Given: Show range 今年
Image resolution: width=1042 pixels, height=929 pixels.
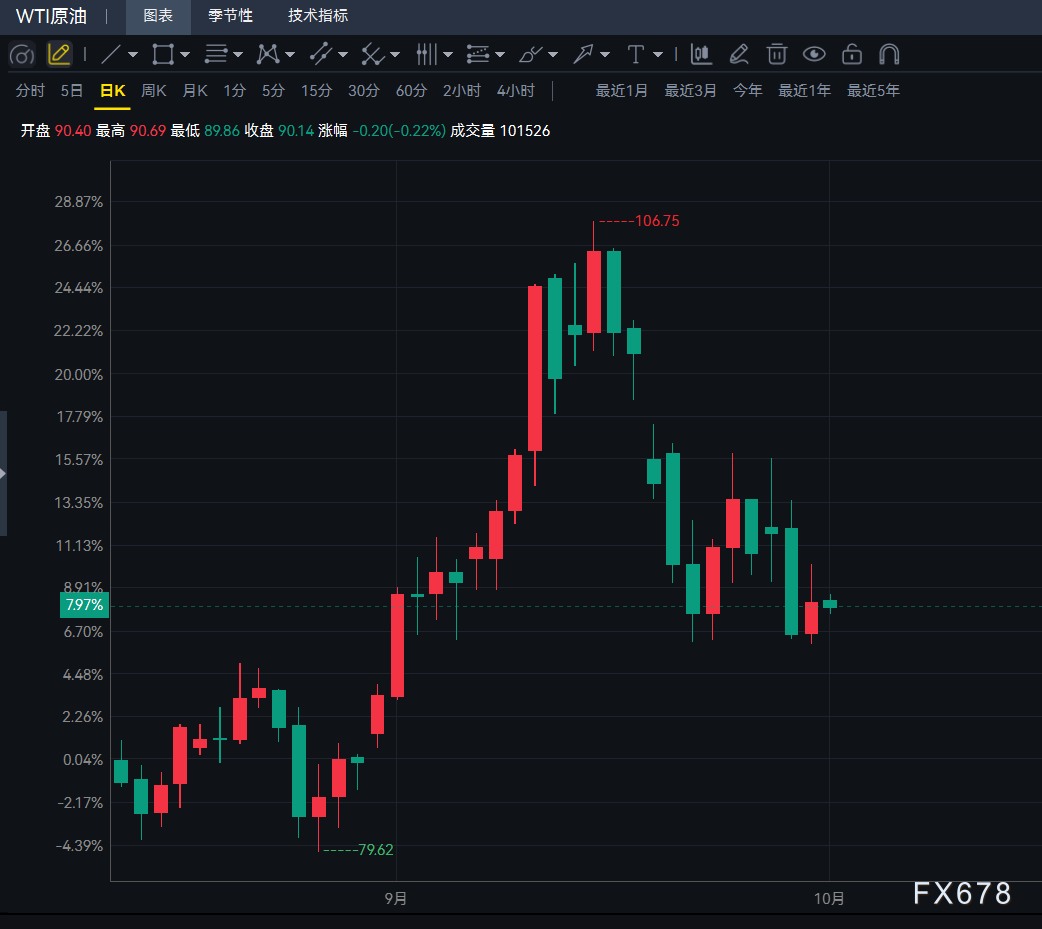Looking at the screenshot, I should 748,90.
